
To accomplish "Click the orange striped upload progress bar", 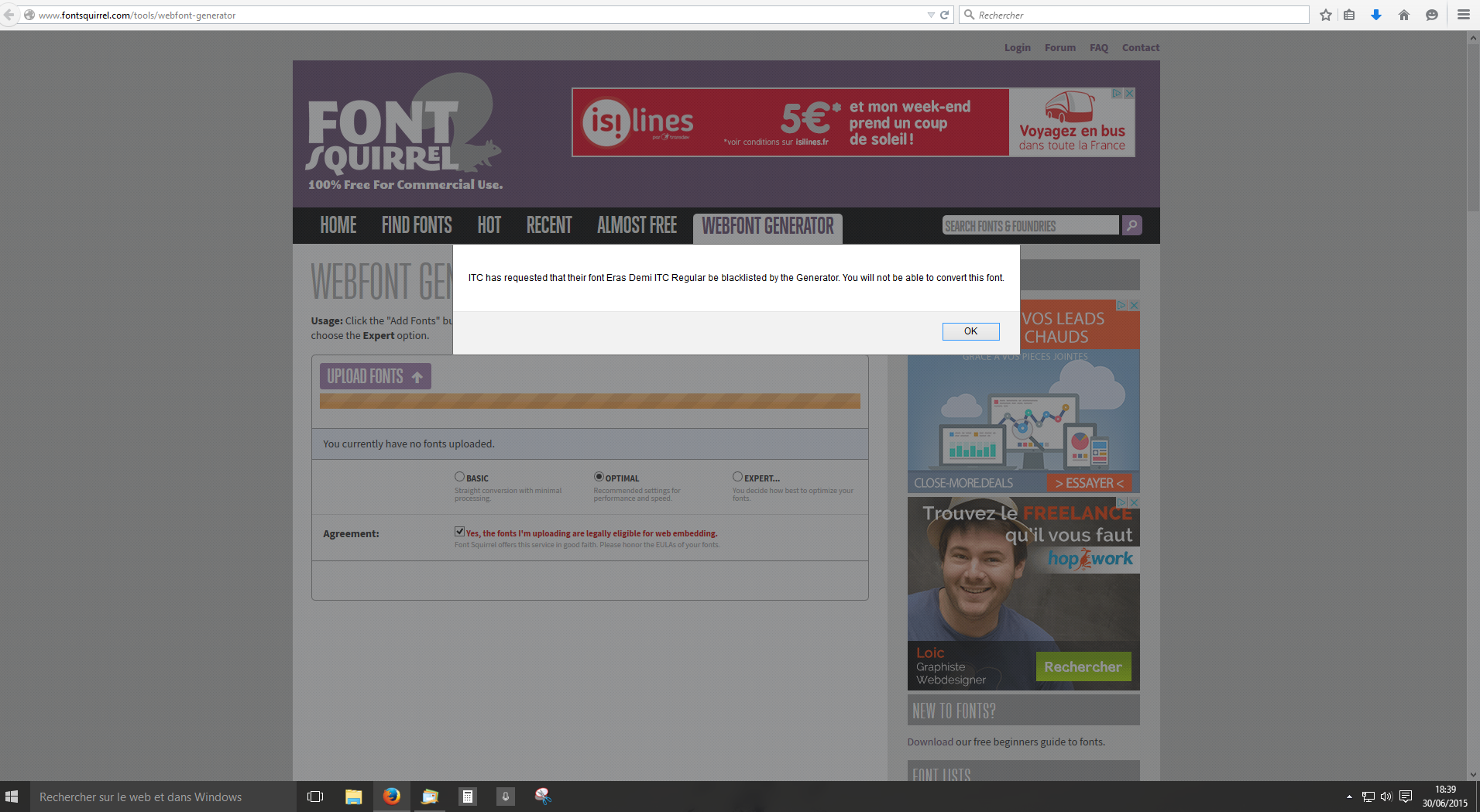I will click(x=590, y=400).
